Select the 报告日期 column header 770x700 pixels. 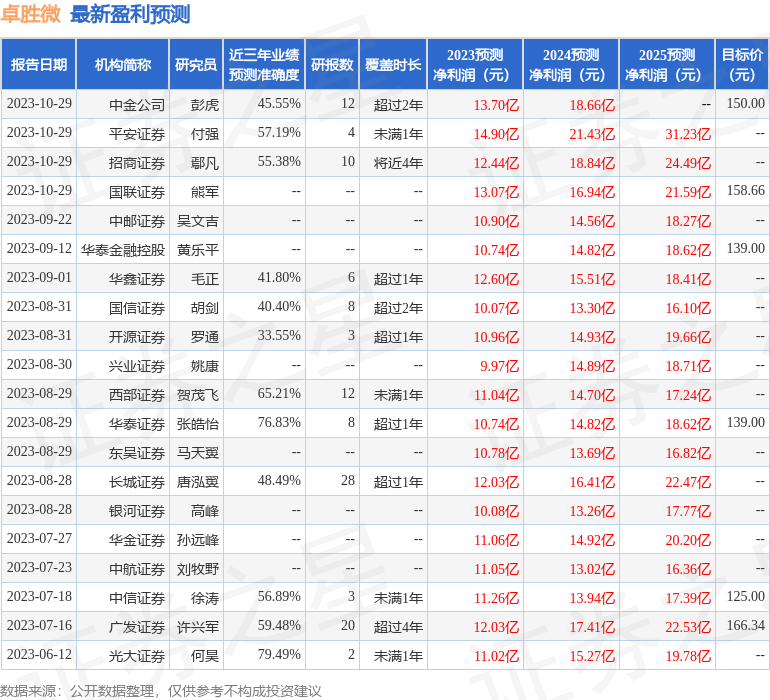point(39,65)
